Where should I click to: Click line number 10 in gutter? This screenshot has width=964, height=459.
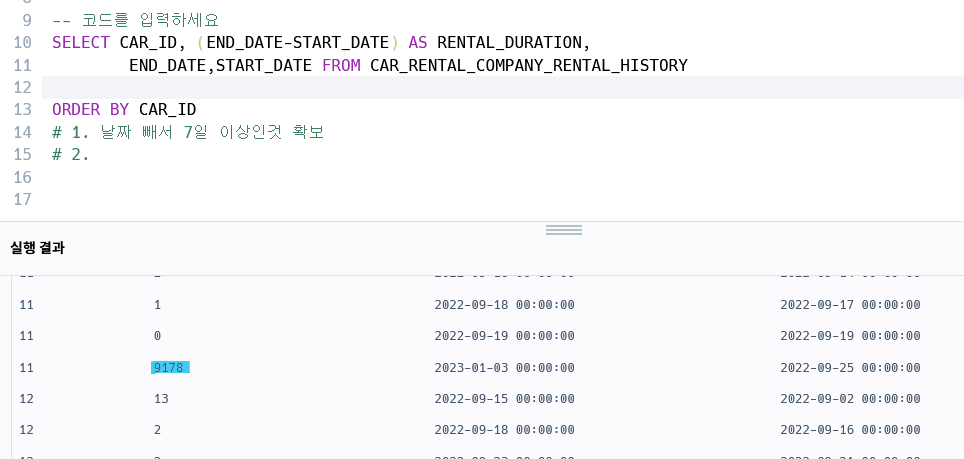[22, 42]
